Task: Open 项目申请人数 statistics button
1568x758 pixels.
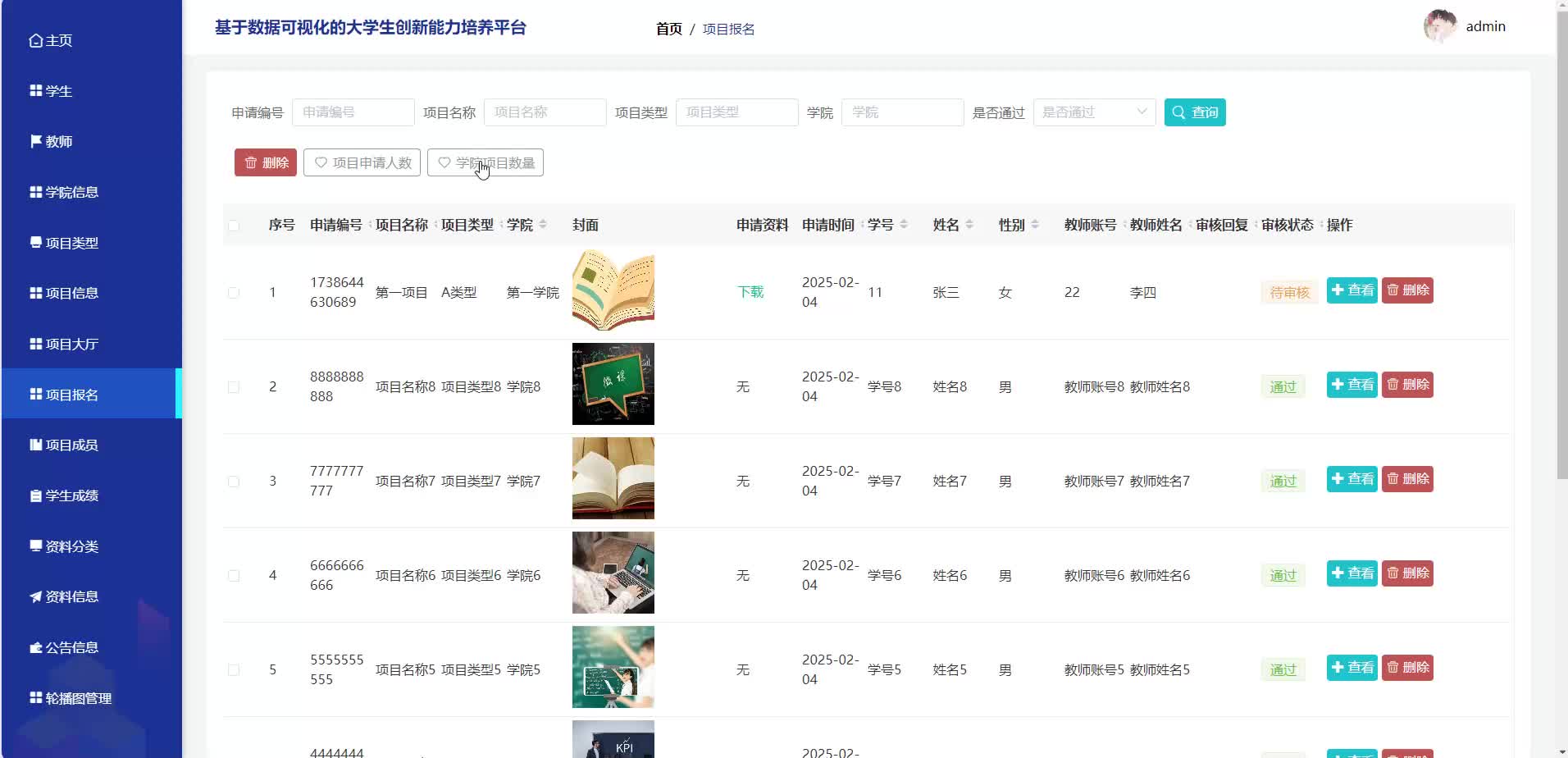Action: pos(362,162)
